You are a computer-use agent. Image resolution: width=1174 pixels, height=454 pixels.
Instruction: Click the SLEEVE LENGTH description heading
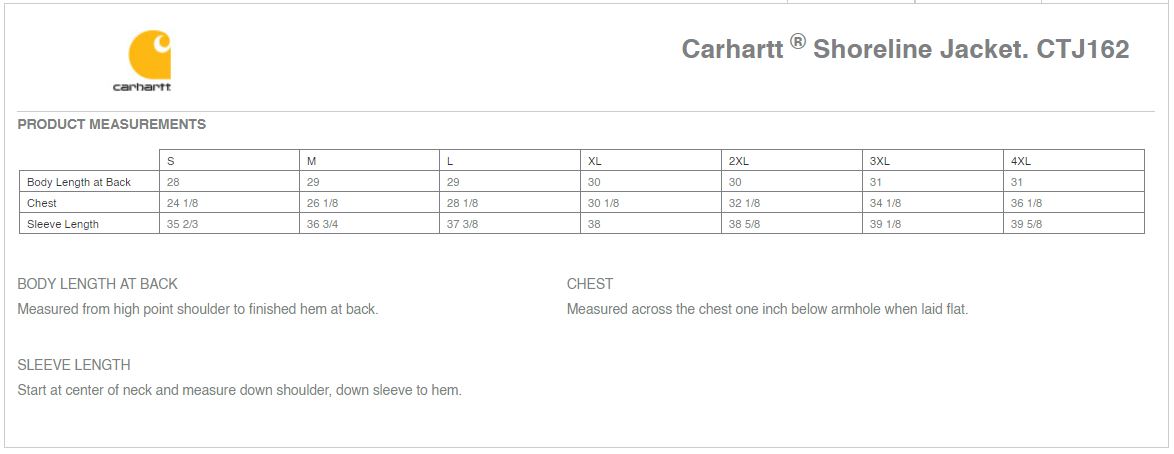coord(74,365)
